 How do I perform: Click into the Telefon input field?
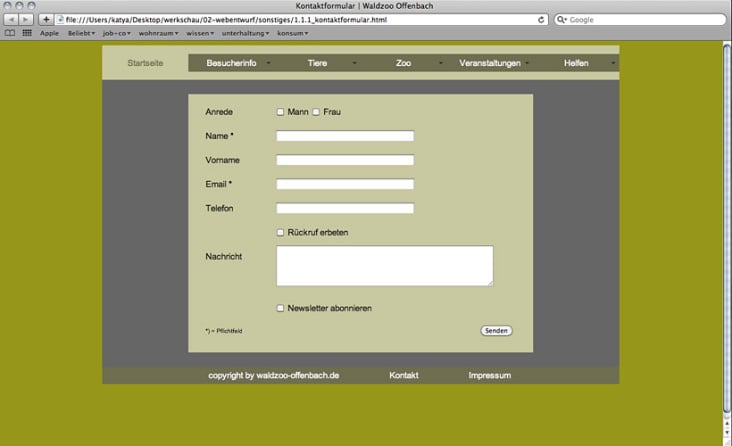pos(345,208)
